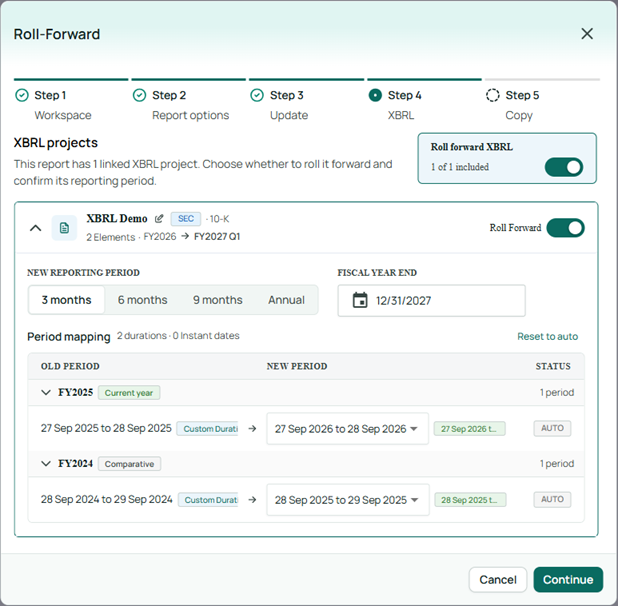Click the arrow icon in 27 Sep 2025 row
The height and width of the screenshot is (606, 618).
tap(252, 429)
